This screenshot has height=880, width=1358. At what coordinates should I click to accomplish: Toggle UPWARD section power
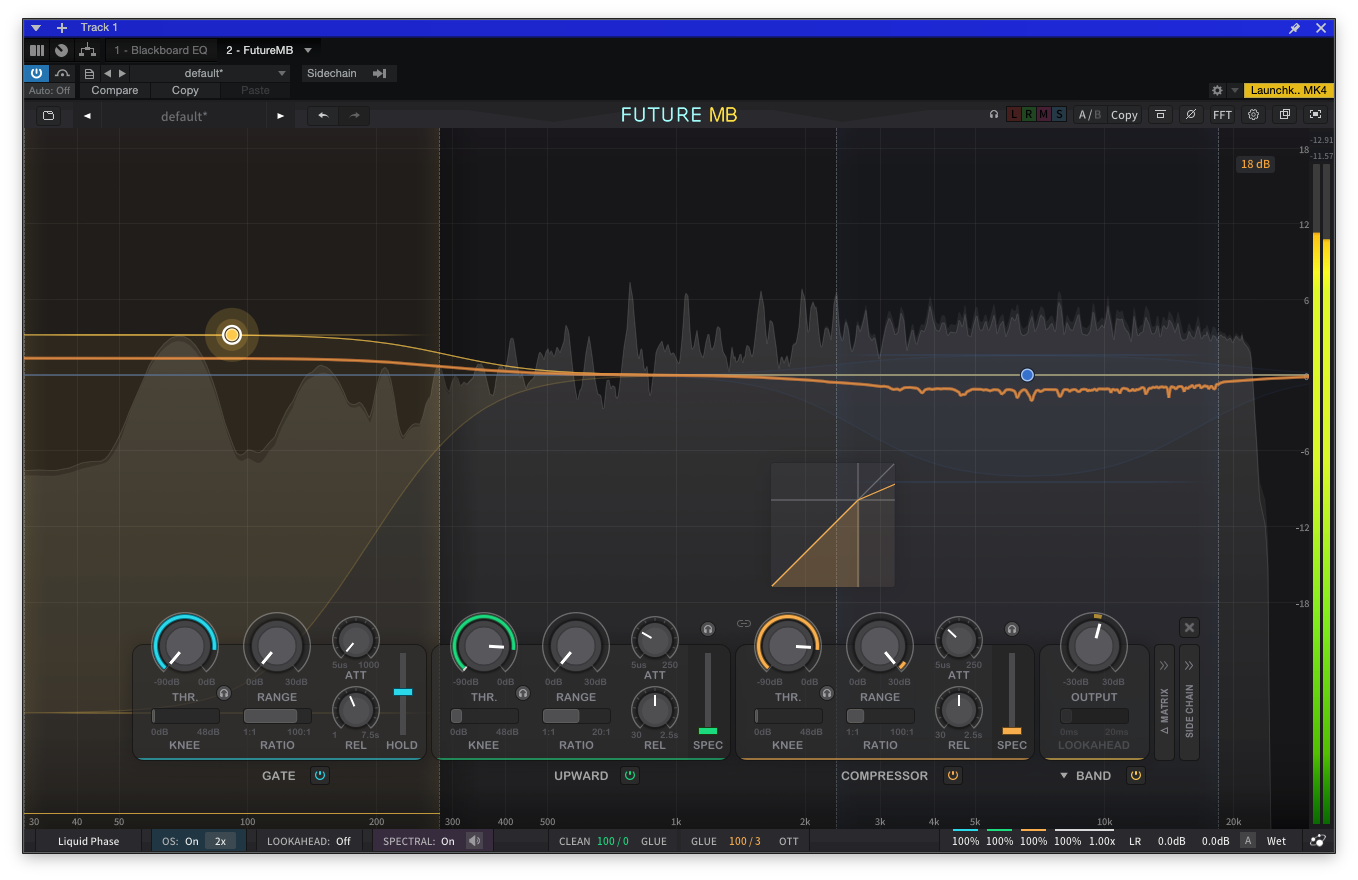[x=630, y=775]
